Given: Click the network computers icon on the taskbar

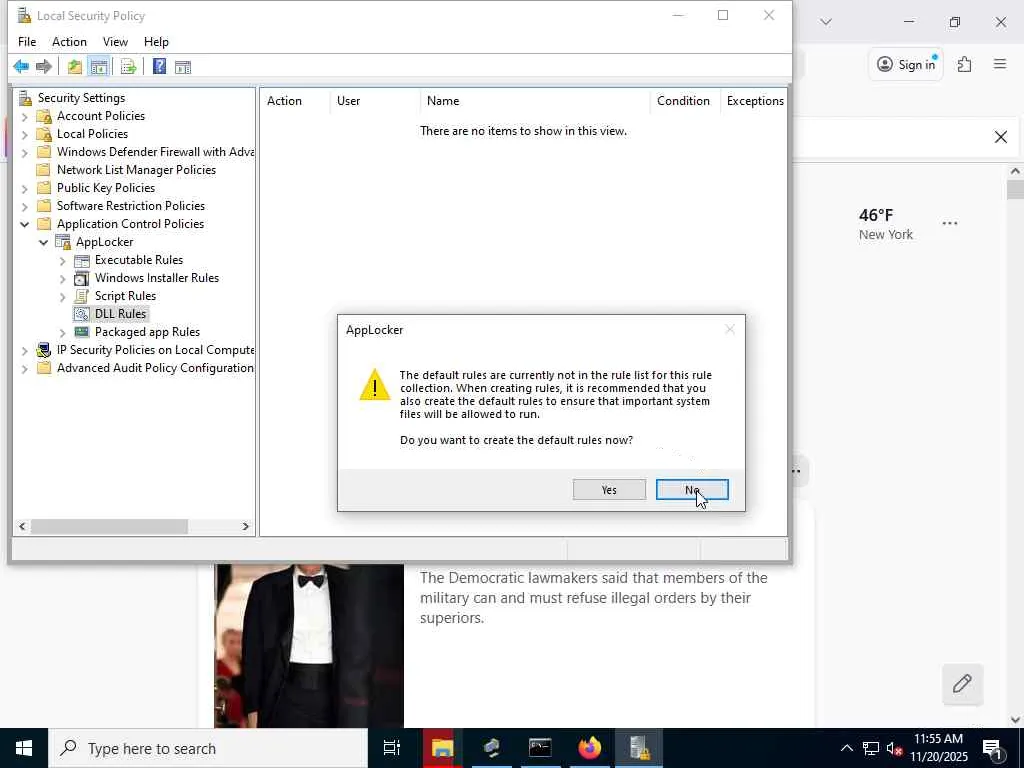Looking at the screenshot, I should pyautogui.click(x=491, y=748).
